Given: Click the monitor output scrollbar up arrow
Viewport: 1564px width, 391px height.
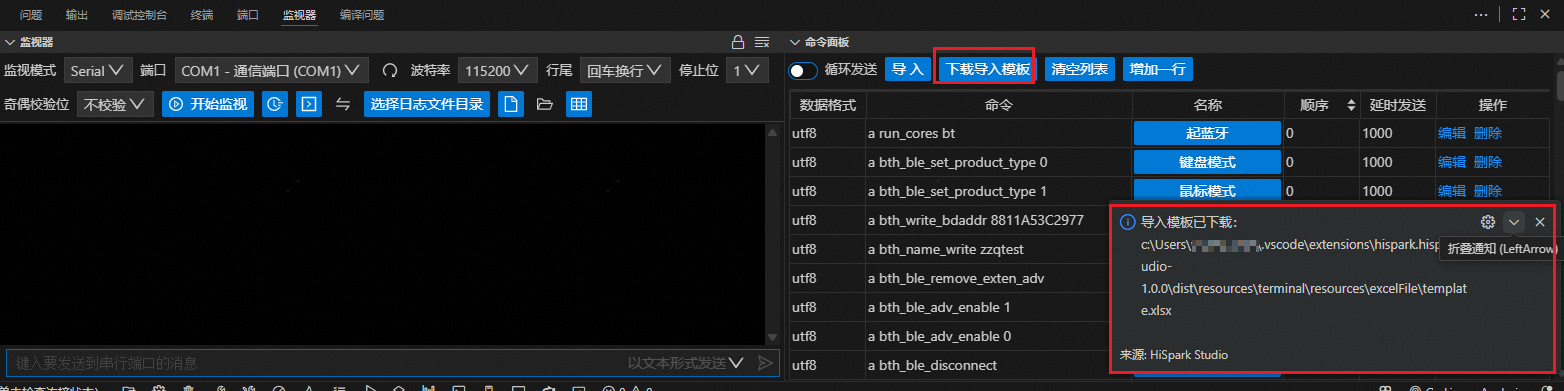Looking at the screenshot, I should 771,131.
